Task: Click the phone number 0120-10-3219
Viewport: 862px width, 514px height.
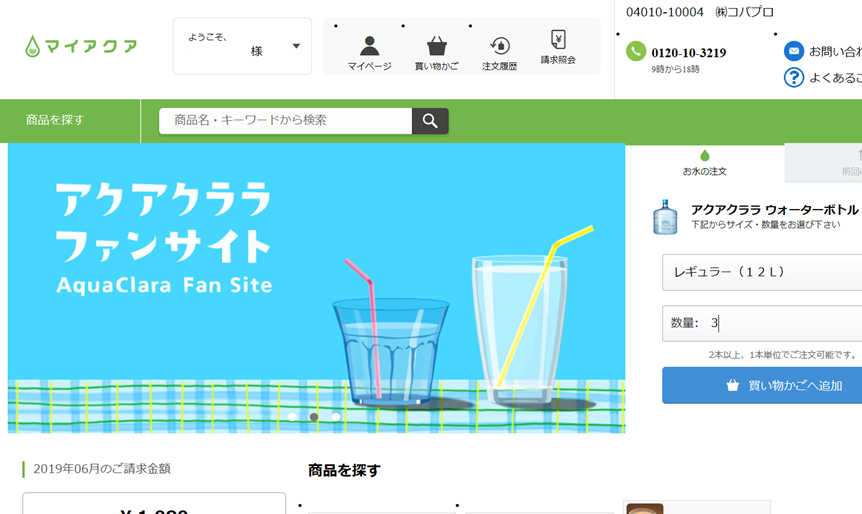Action: point(688,53)
